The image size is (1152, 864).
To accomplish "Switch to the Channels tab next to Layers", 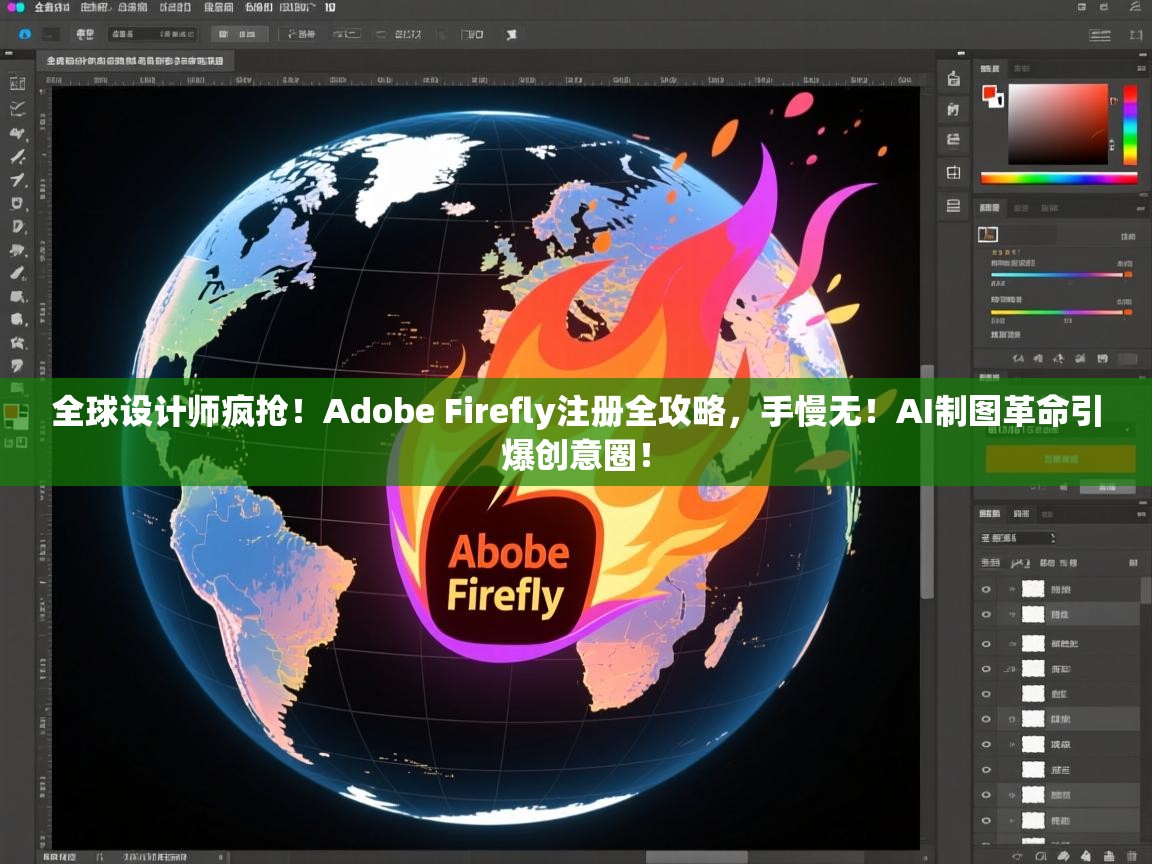I will (1023, 513).
